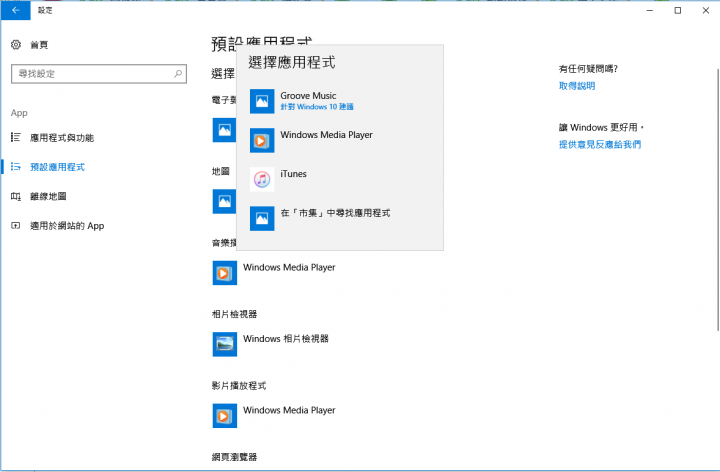The height and width of the screenshot is (472, 720).
Task: Change music player Windows Media Player label
Action: click(289, 267)
